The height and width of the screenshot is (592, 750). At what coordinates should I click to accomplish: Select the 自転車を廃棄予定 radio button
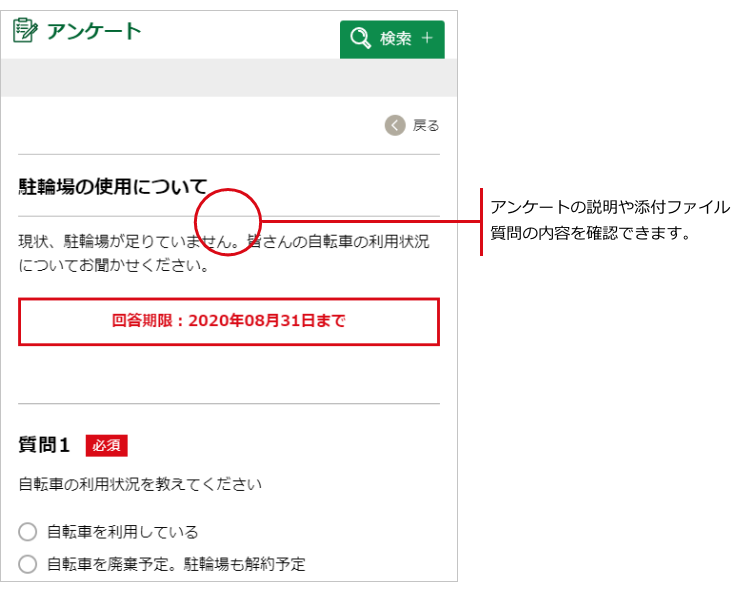coord(28,564)
